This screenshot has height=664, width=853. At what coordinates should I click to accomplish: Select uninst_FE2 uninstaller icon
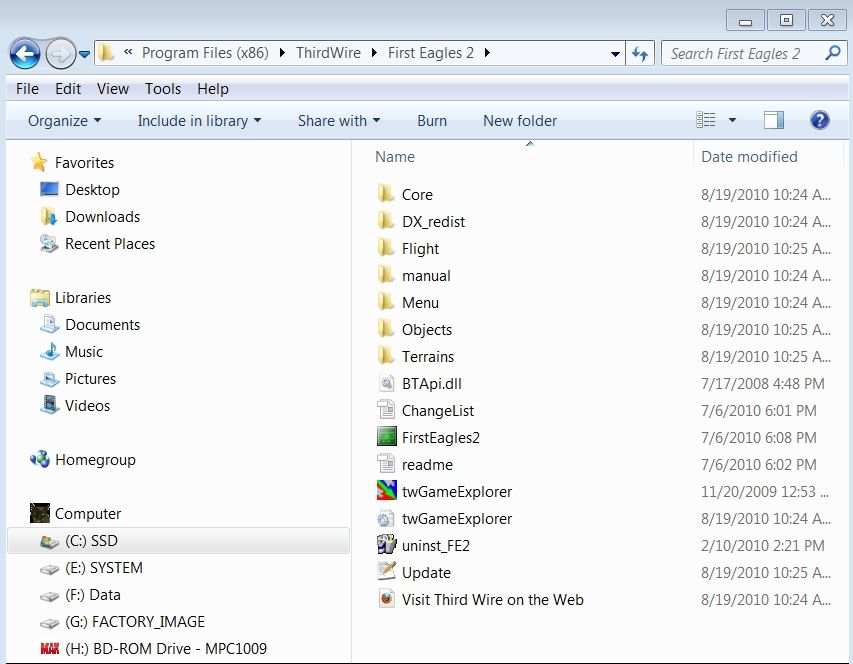pos(386,544)
